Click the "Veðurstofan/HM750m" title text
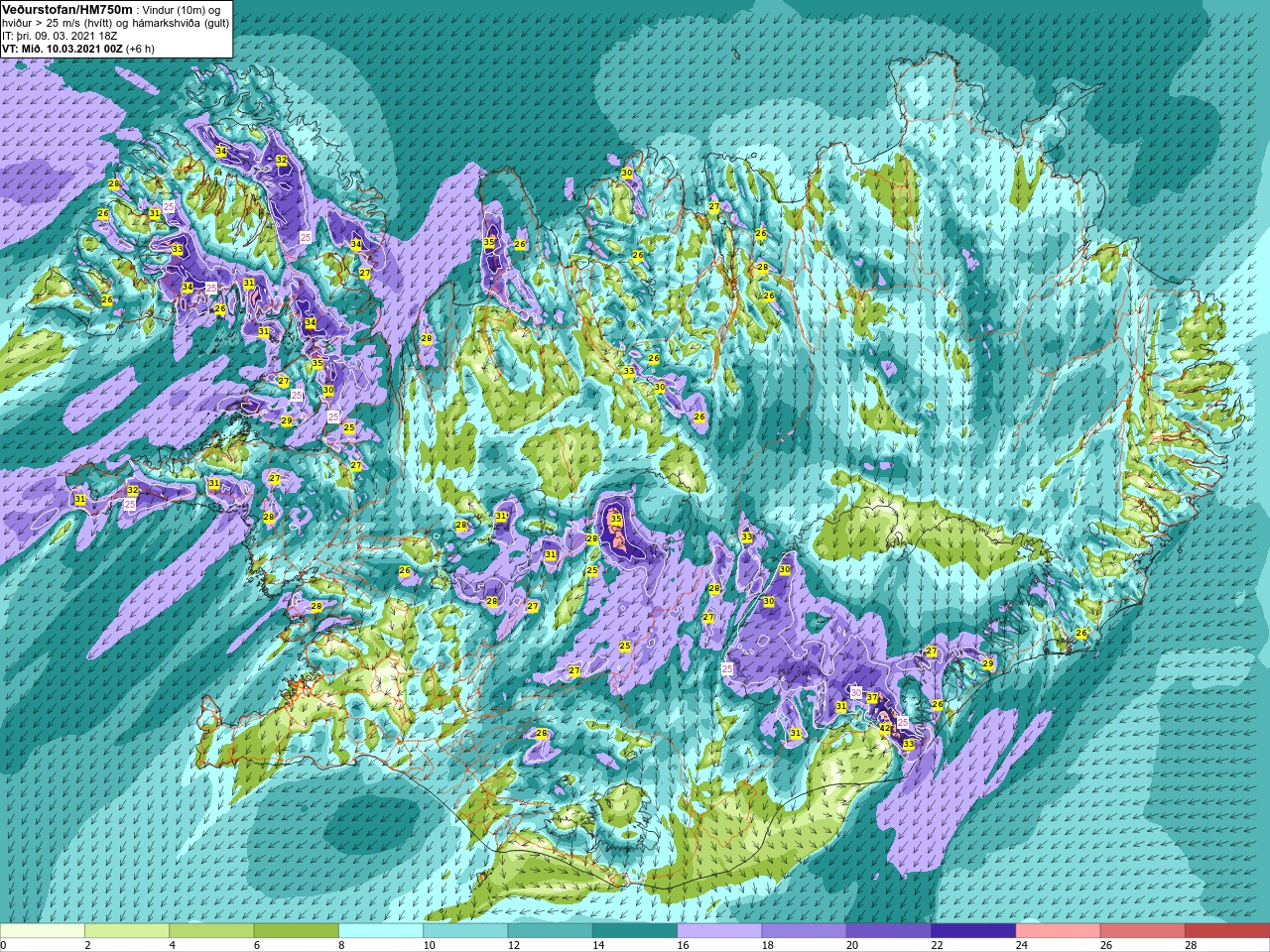 tap(68, 9)
